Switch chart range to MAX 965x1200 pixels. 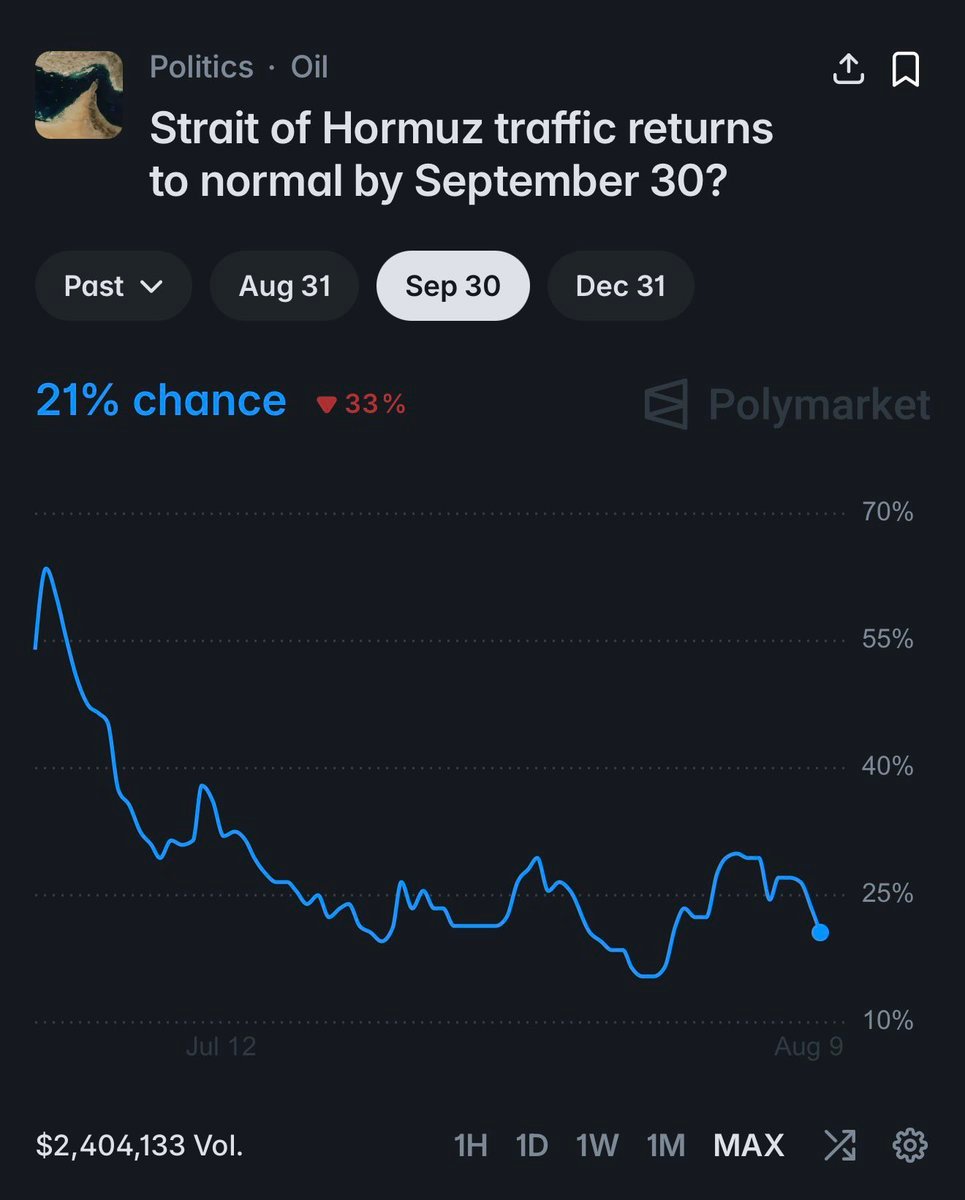pyautogui.click(x=749, y=1145)
